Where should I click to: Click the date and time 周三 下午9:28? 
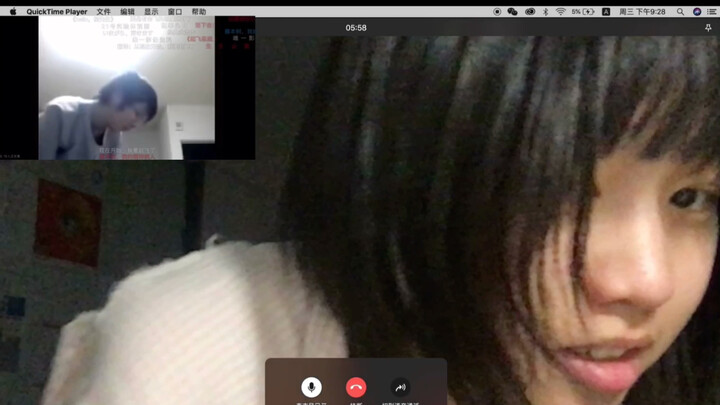click(642, 11)
